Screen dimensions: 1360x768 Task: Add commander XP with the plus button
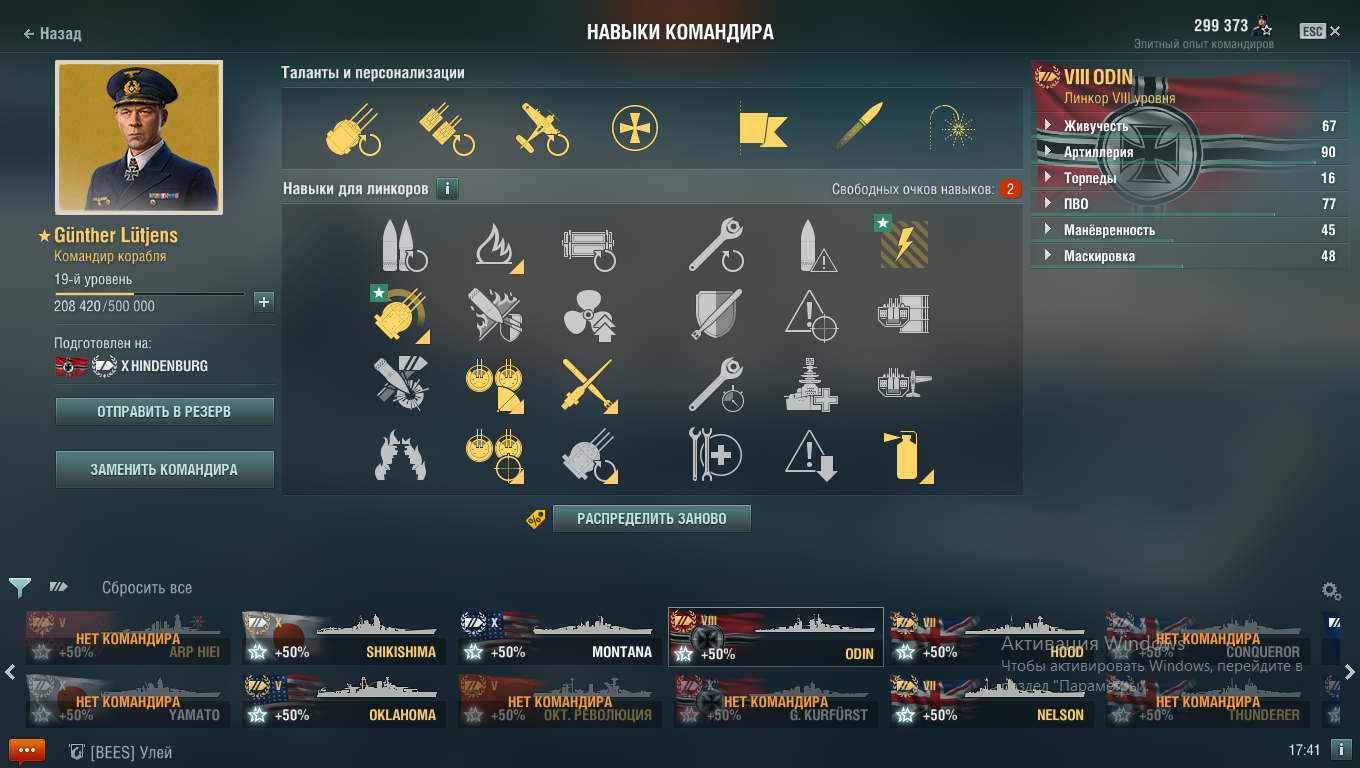[x=264, y=301]
